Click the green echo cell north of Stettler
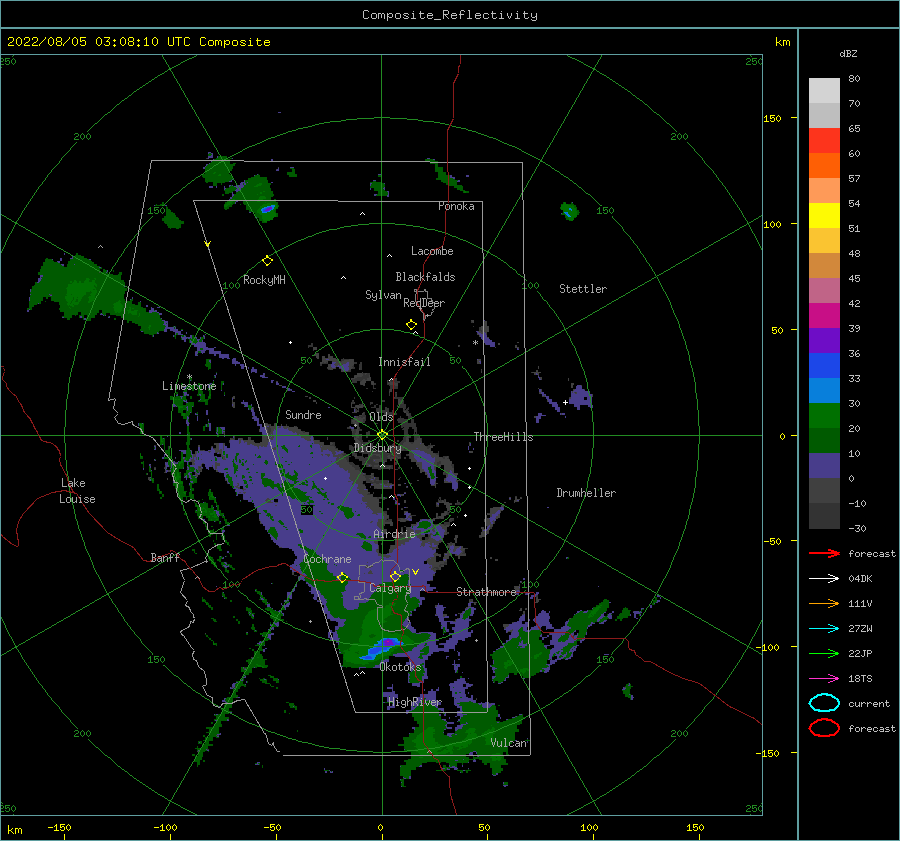The height and width of the screenshot is (841, 900). [569, 211]
